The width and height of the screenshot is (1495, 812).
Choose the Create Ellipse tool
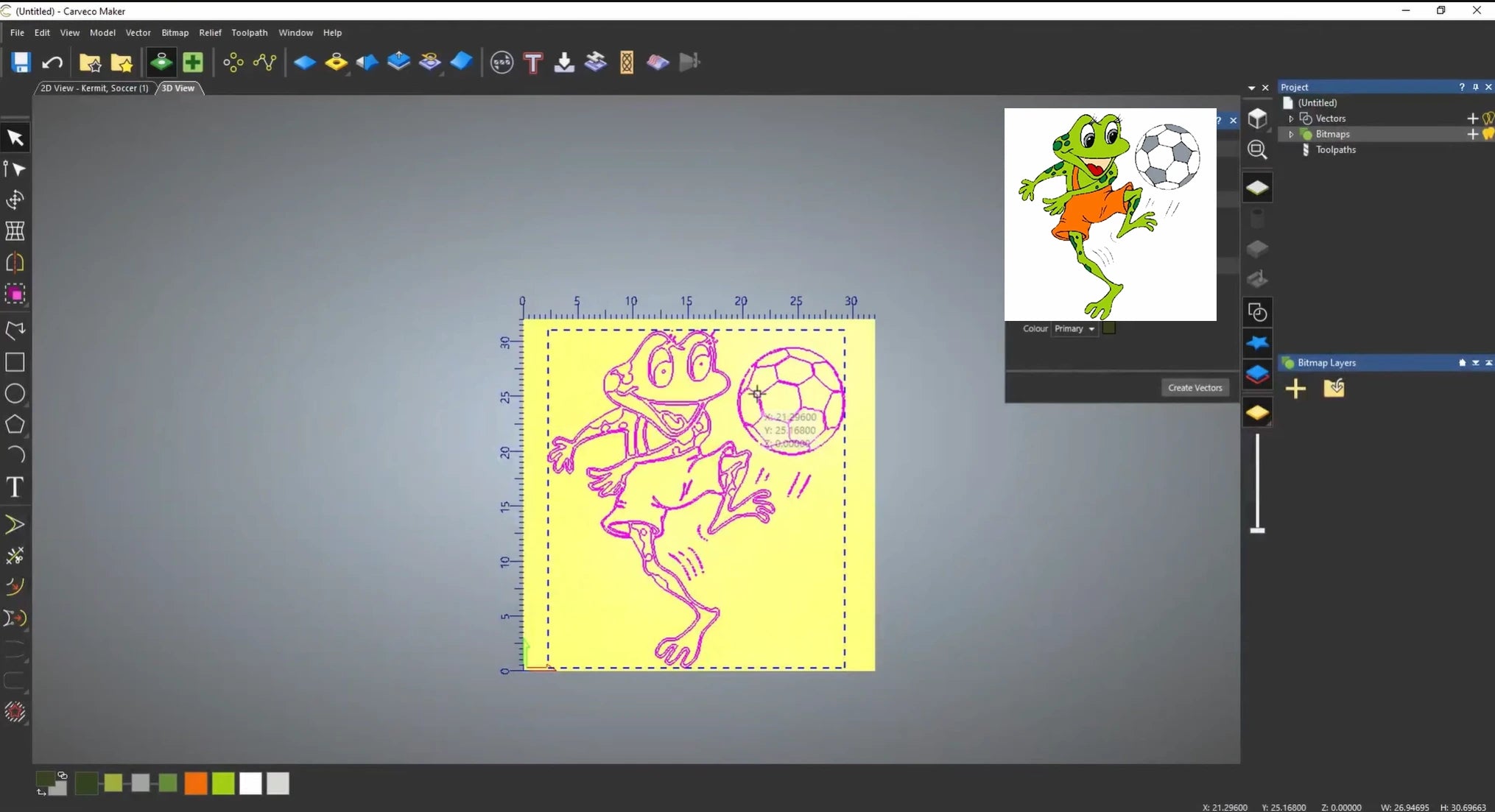[x=15, y=394]
